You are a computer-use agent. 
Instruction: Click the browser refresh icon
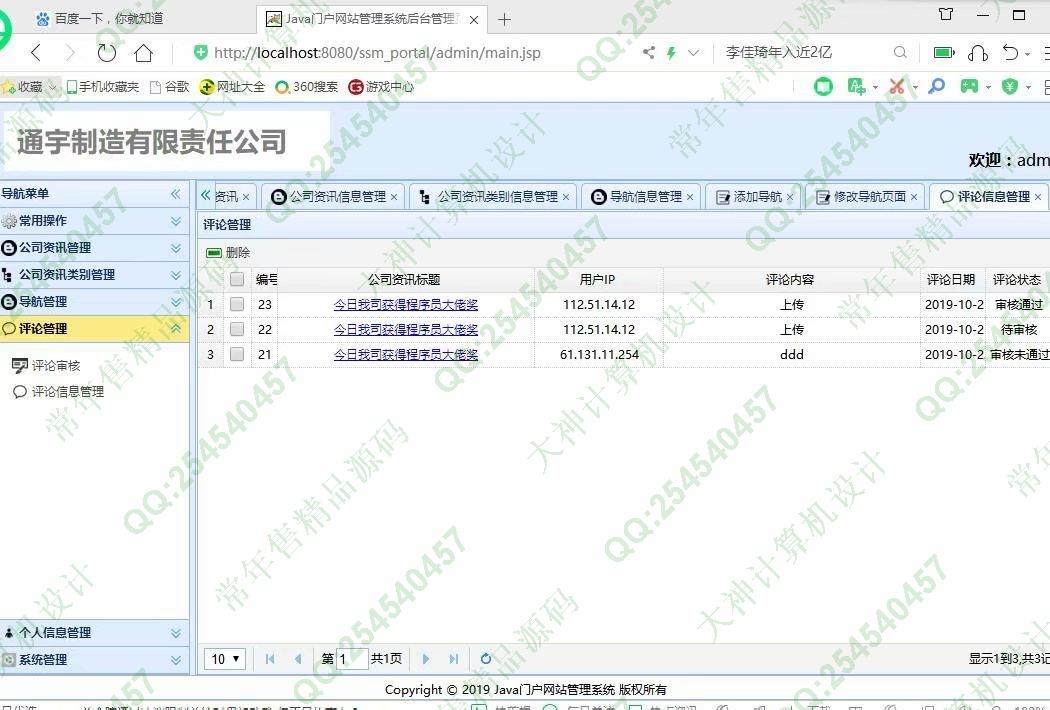coord(106,53)
